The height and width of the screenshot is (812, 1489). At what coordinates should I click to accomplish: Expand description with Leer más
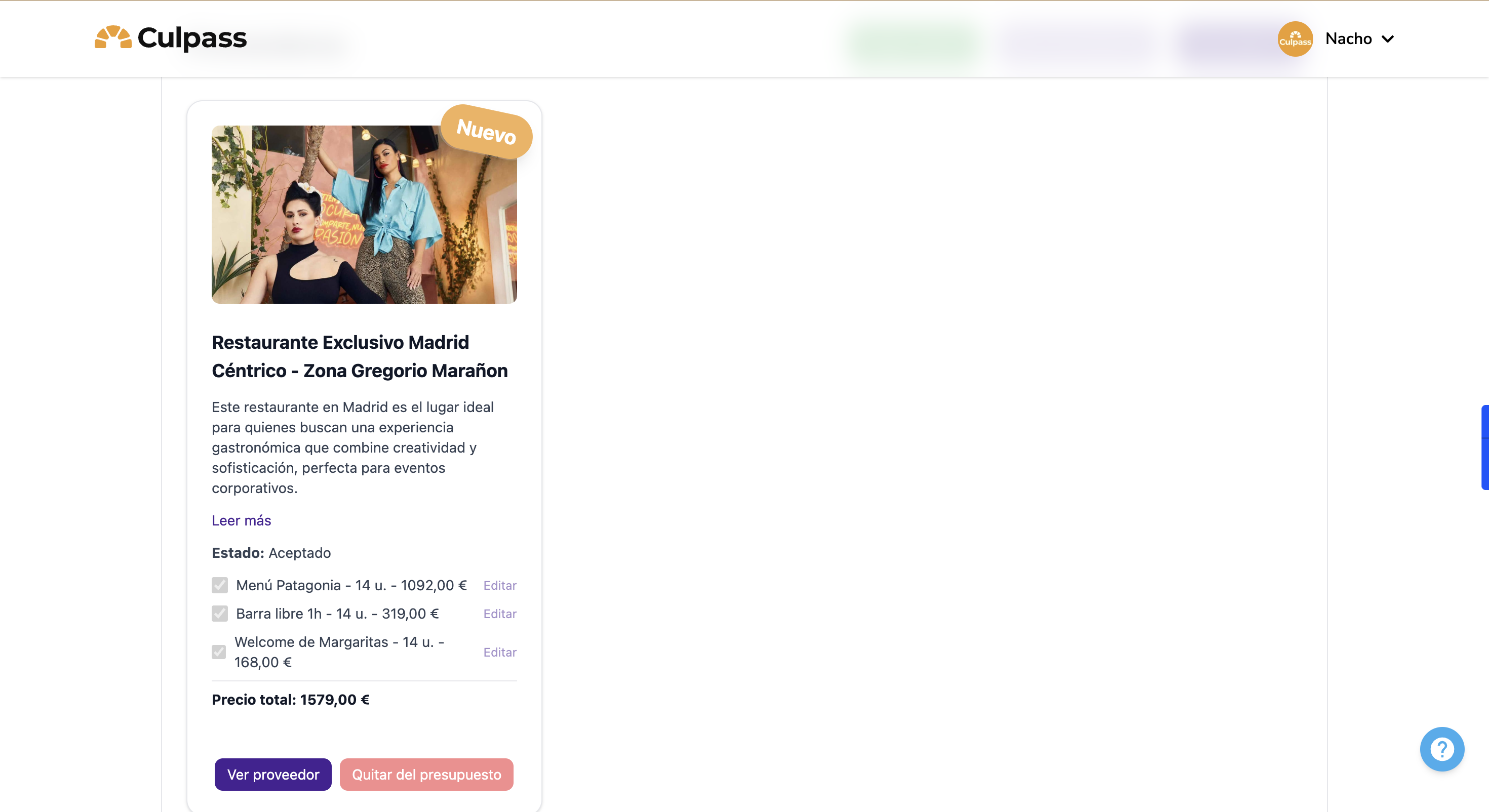[x=241, y=520]
